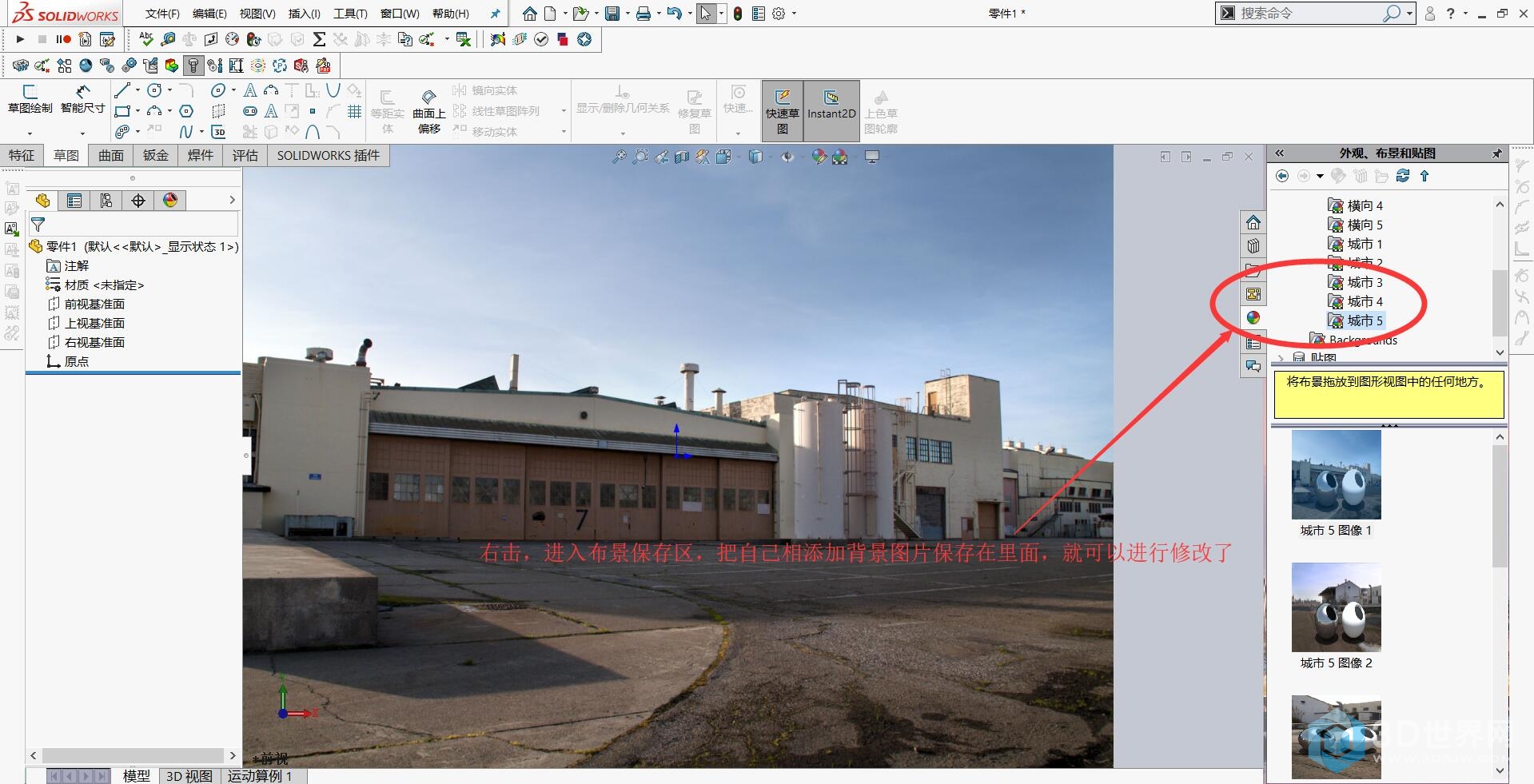Click the Zoom to Fit magnifier in view toolbar
1534x784 pixels.
(x=619, y=157)
